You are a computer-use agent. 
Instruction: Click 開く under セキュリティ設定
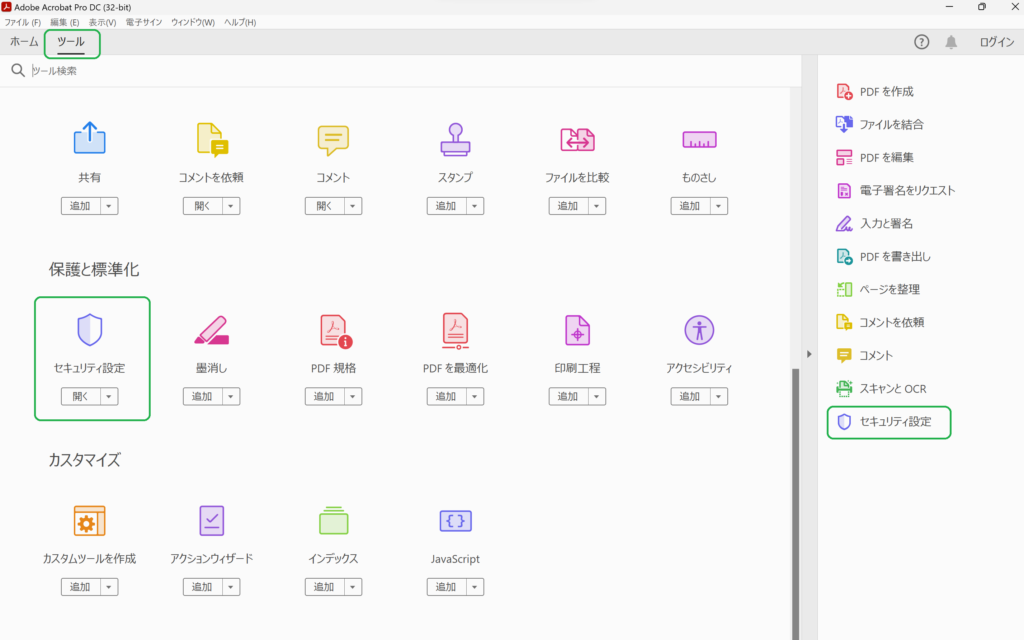[80, 396]
